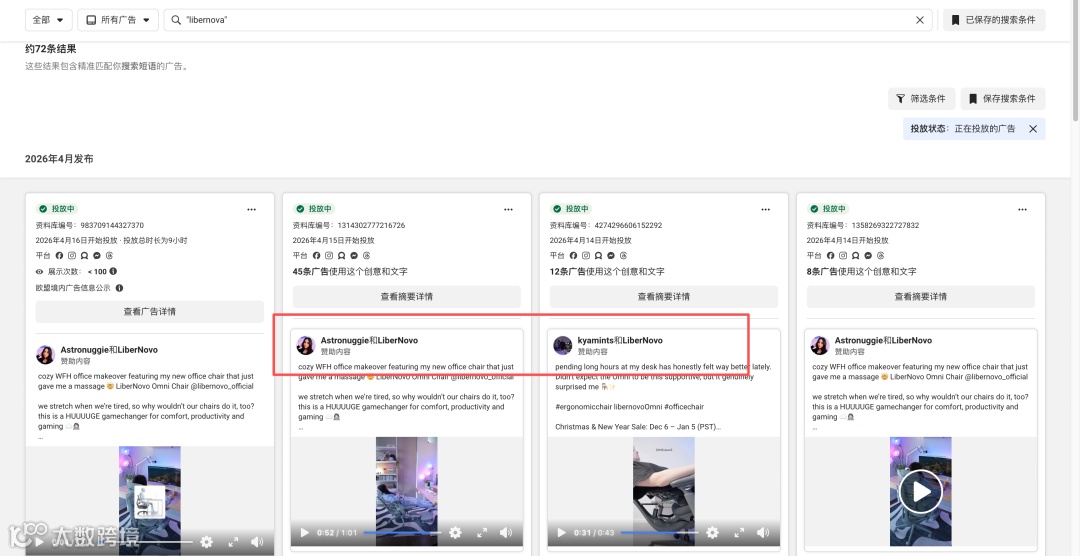Image resolution: width=1080 pixels, height=556 pixels.
Task: Play the video showing 0:31 / 0:43
Action: [x=561, y=533]
